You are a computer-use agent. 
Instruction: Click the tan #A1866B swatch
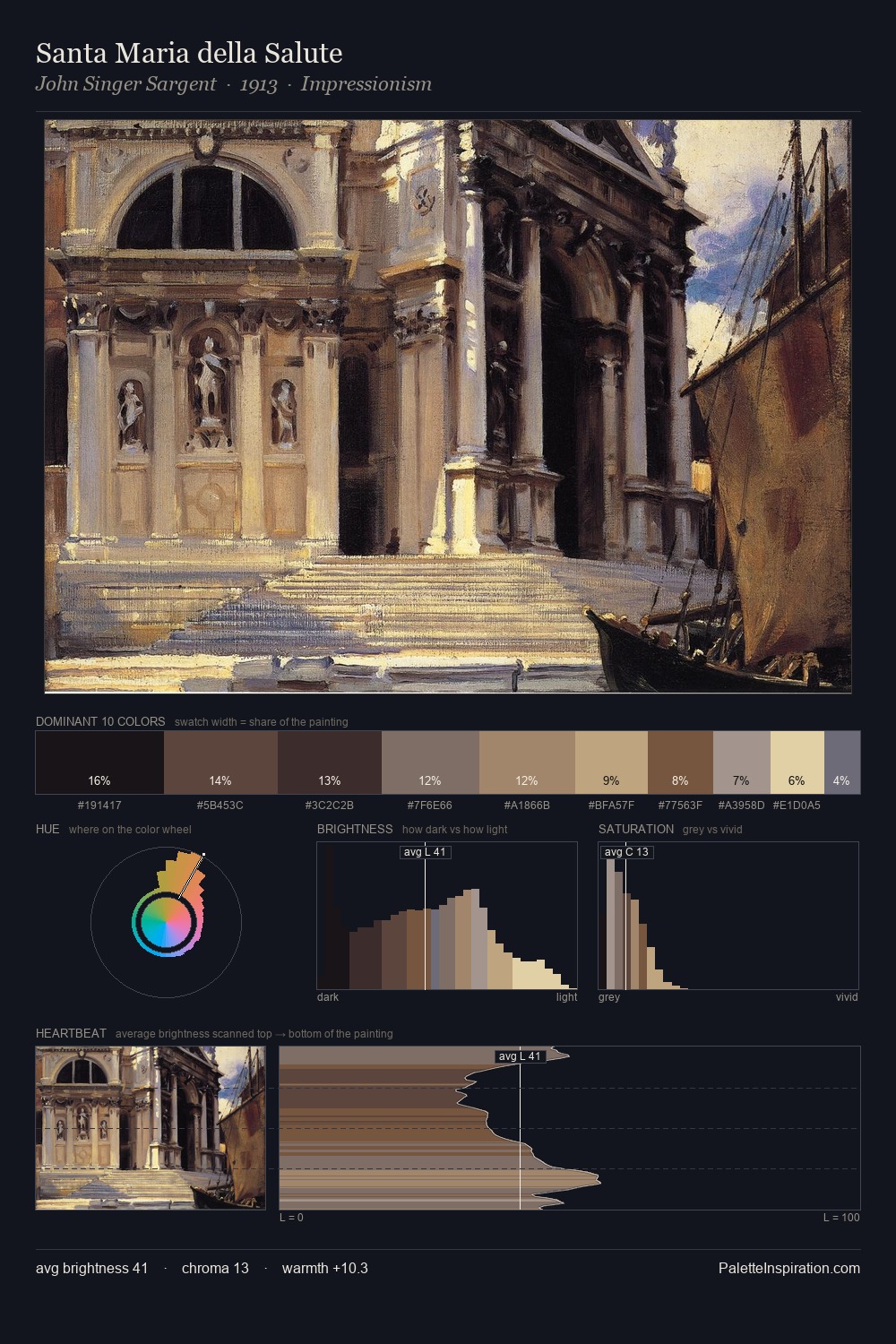click(x=527, y=762)
